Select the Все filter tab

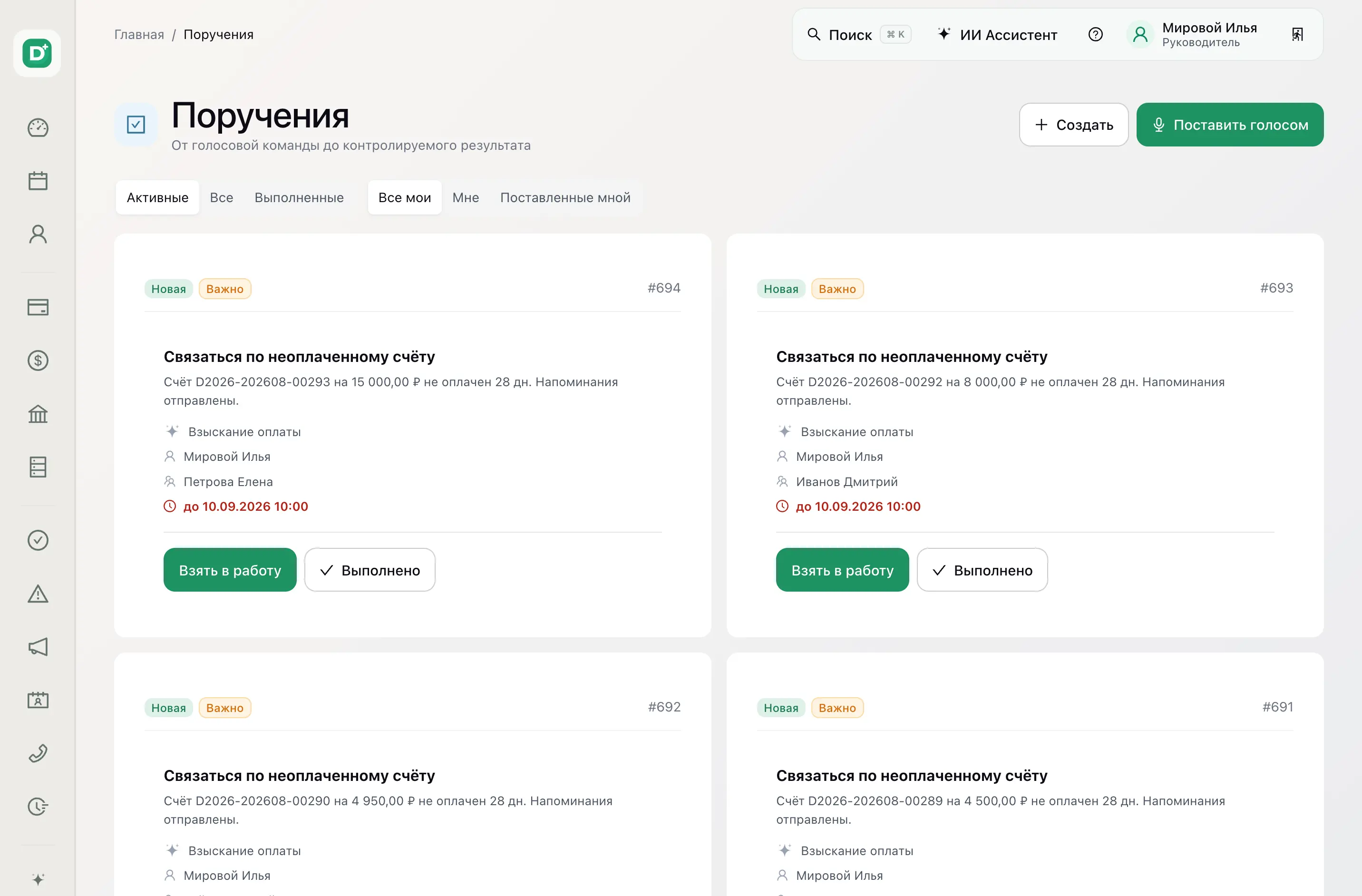pyautogui.click(x=222, y=197)
